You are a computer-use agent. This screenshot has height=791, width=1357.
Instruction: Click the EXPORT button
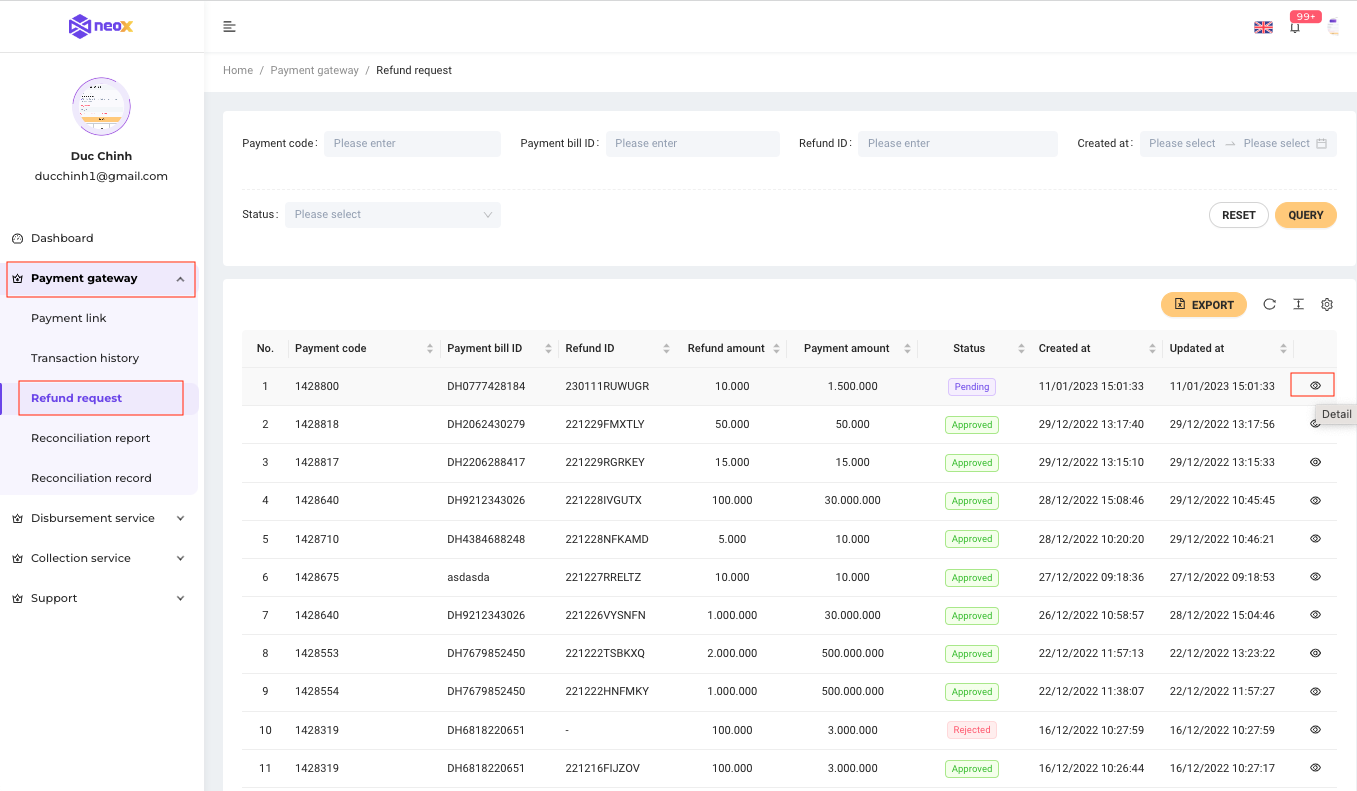click(x=1203, y=305)
